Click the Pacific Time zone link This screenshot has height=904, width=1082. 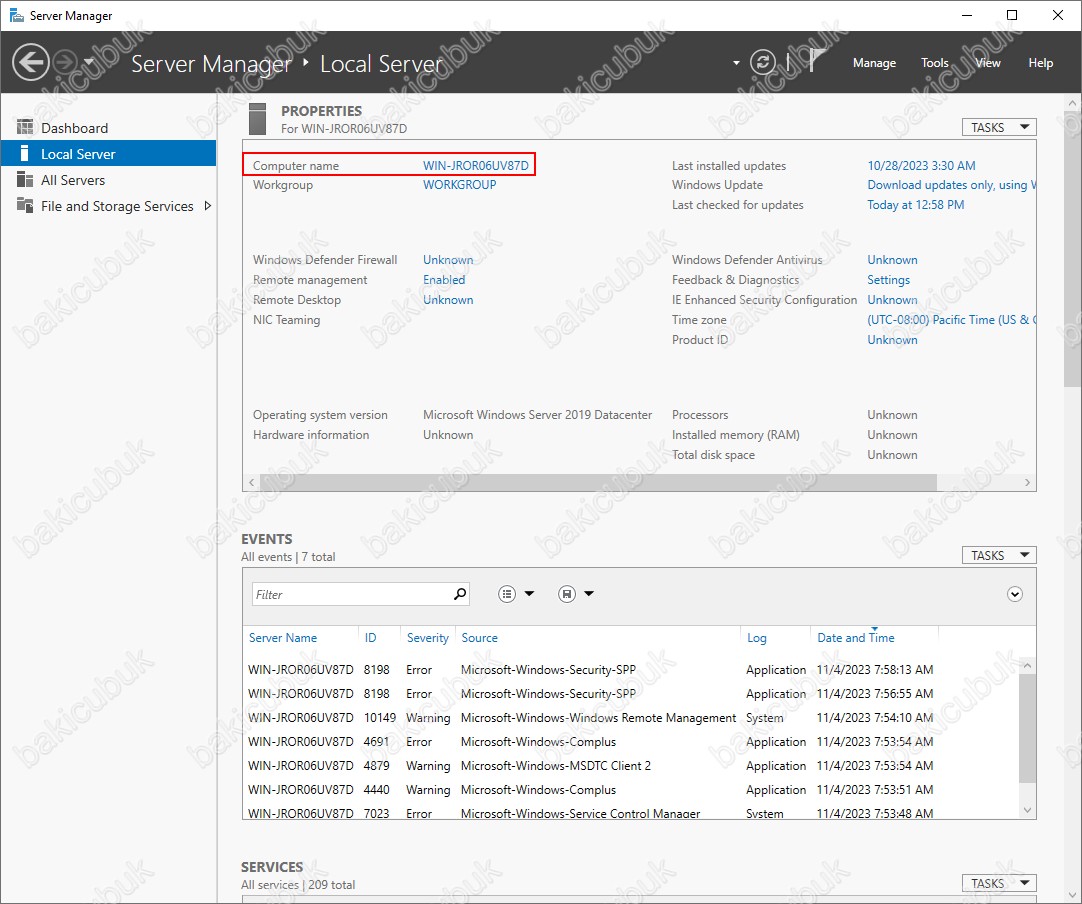[x=952, y=320]
